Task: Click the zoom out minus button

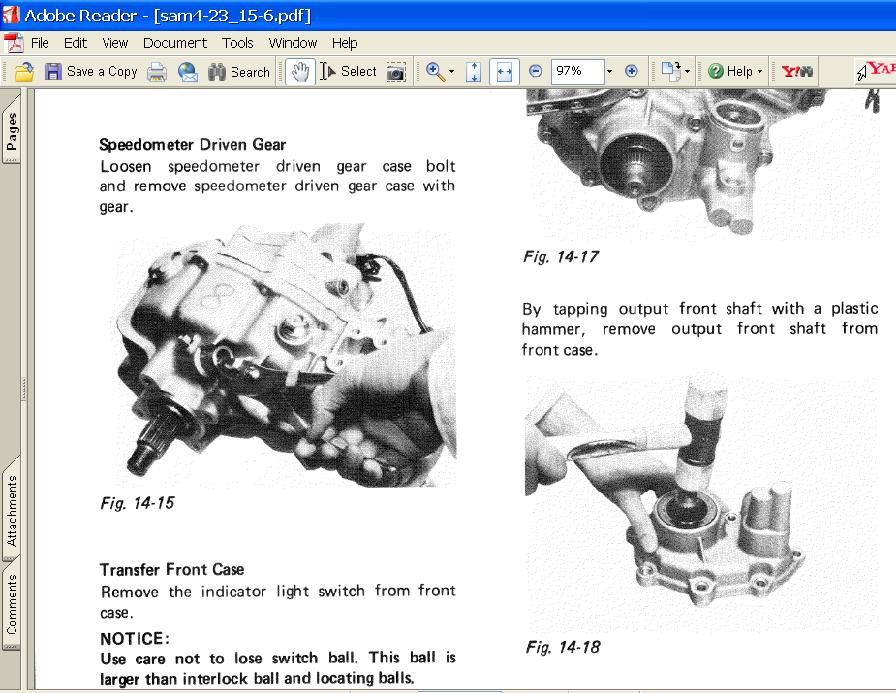Action: click(x=535, y=72)
